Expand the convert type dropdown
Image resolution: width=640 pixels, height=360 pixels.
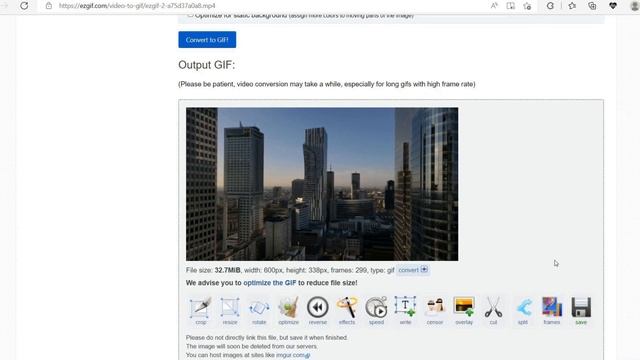pyautogui.click(x=413, y=270)
